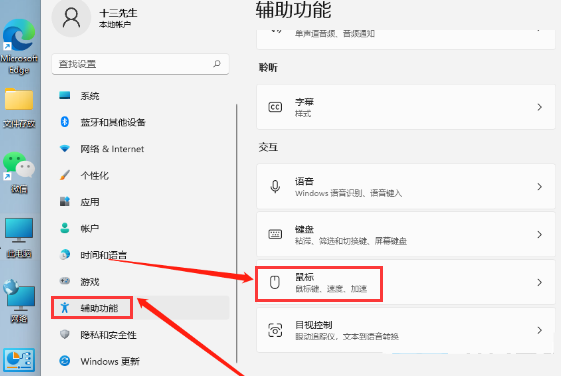Select 应用 in sidebar

(x=140, y=202)
